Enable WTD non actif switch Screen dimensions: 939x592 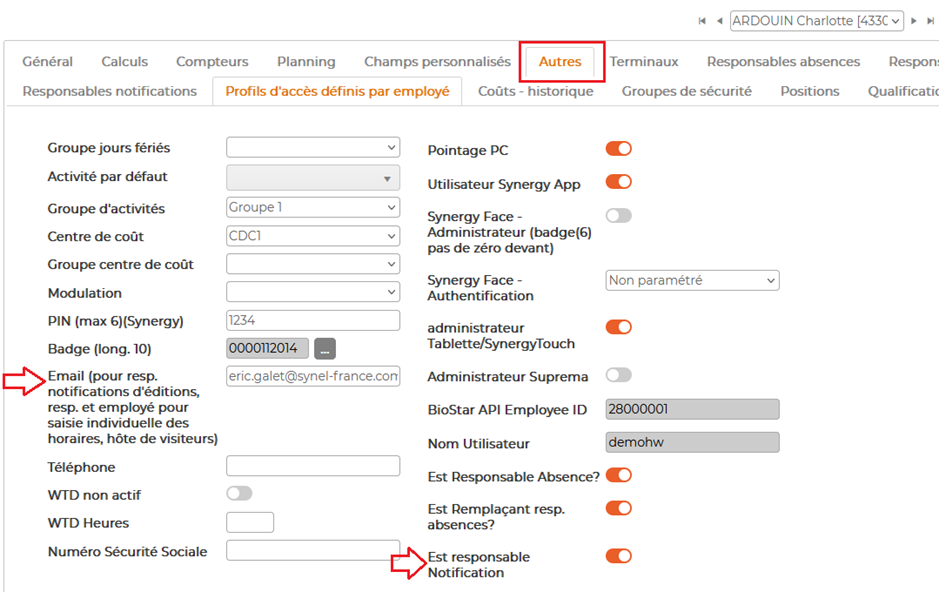(240, 493)
